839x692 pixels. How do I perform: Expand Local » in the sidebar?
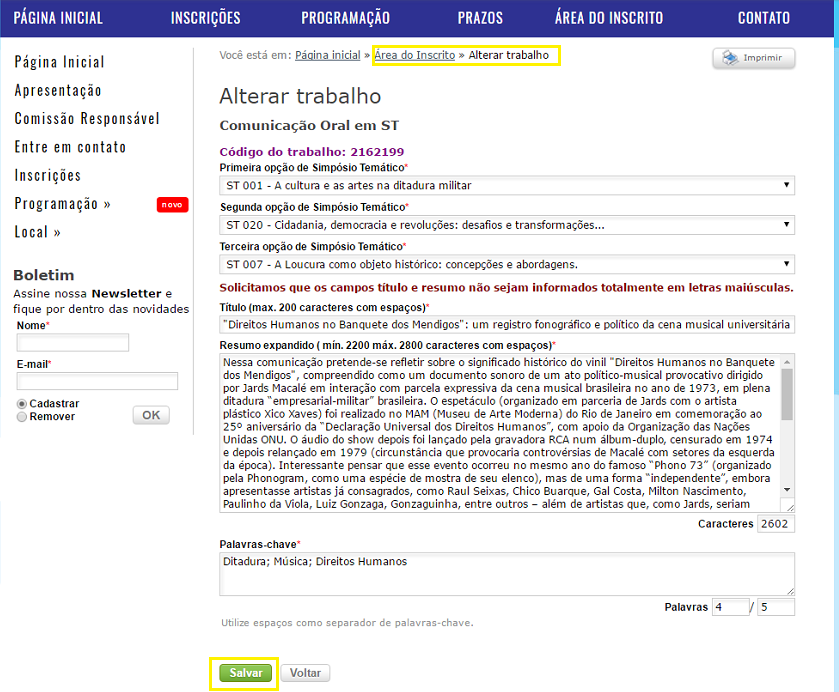[37, 232]
